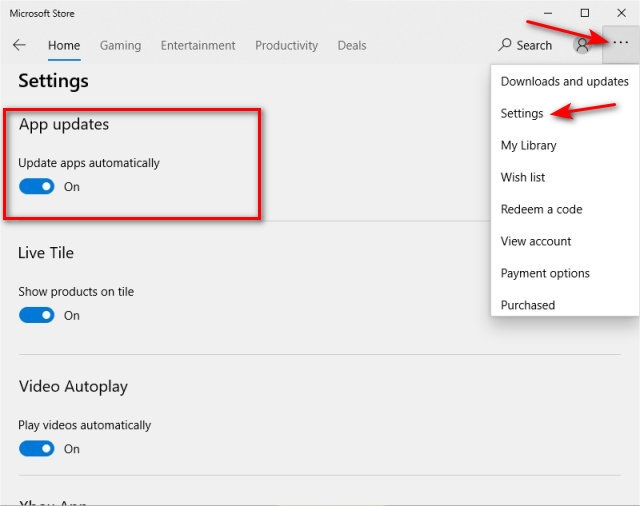
Task: Open the three-dots See more menu
Action: pos(620,42)
